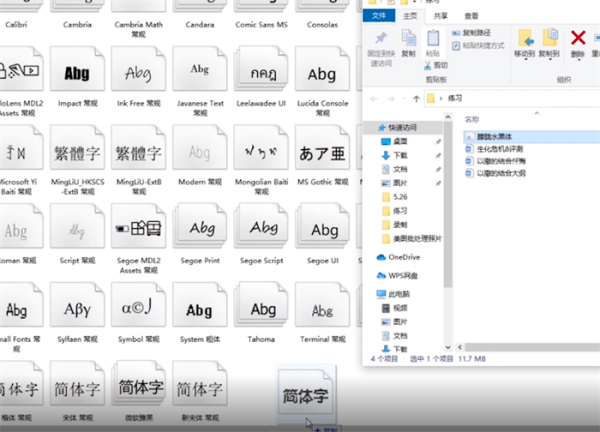Select the Javanese Text font icon
Viewport: 600px width, 432px height.
coord(200,69)
